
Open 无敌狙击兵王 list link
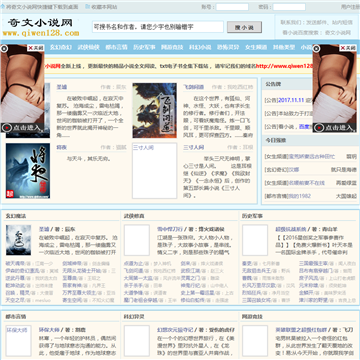tap(257, 270)
